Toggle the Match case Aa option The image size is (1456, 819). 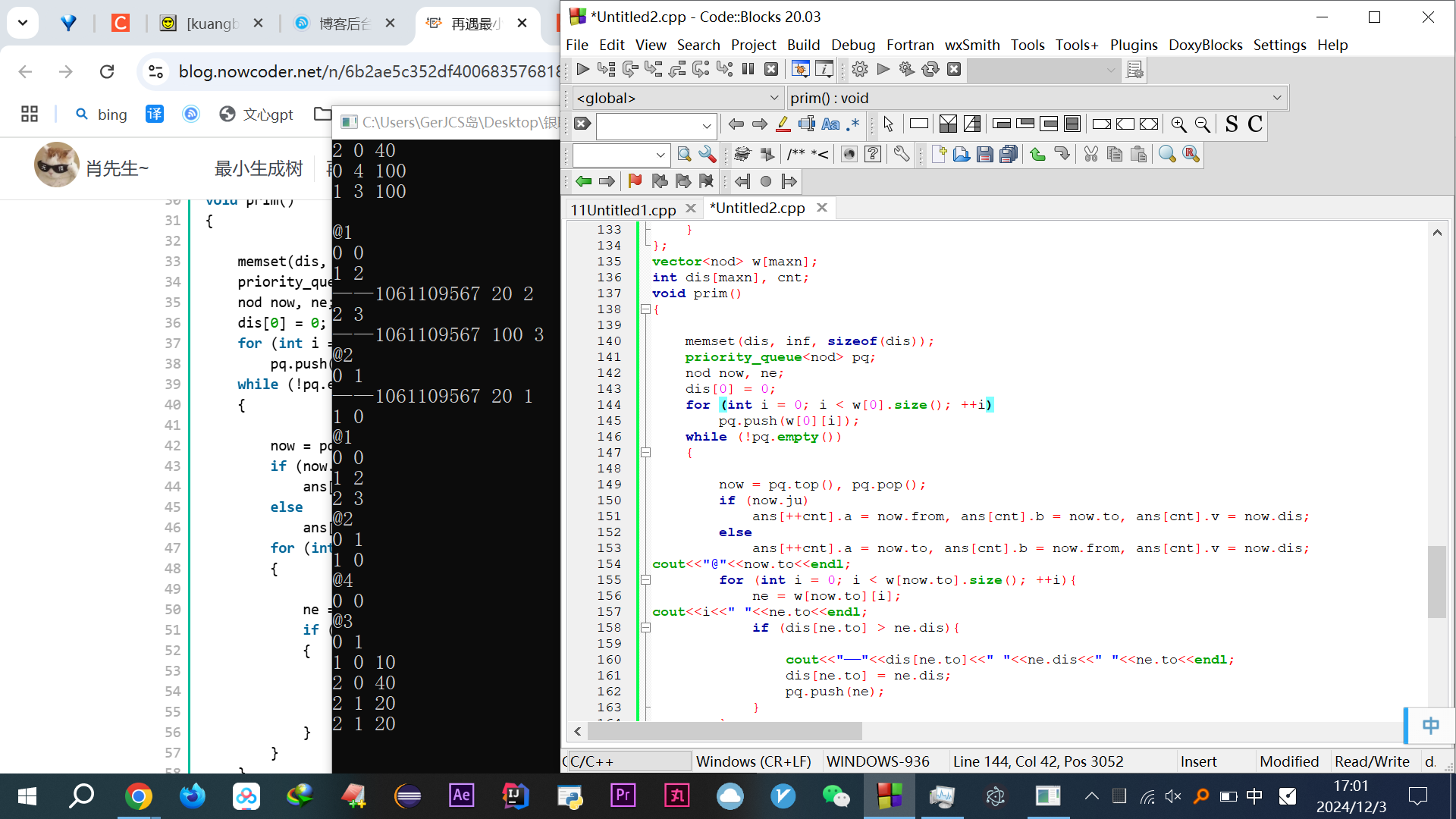pyautogui.click(x=830, y=124)
